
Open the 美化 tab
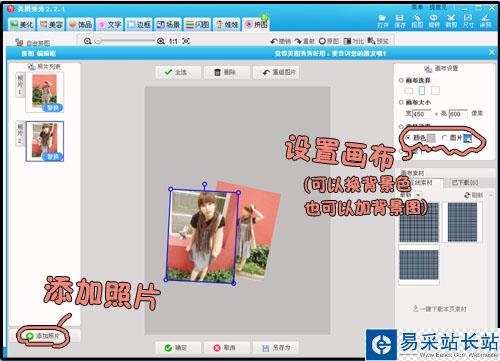[x=22, y=24]
